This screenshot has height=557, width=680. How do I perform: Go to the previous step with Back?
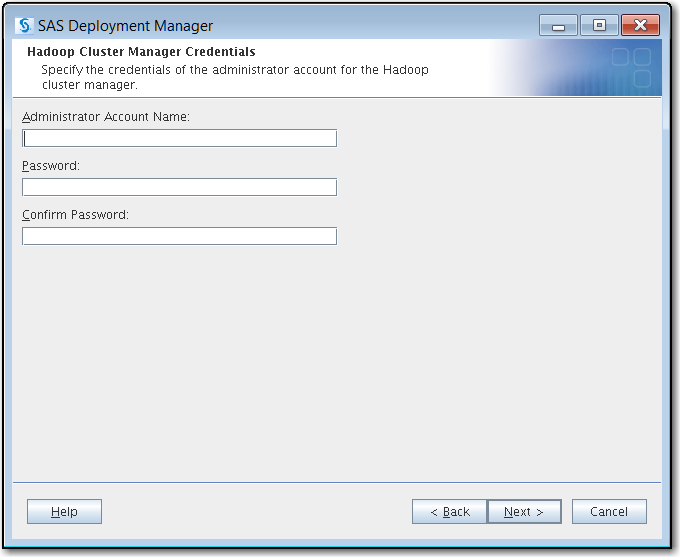(x=450, y=511)
